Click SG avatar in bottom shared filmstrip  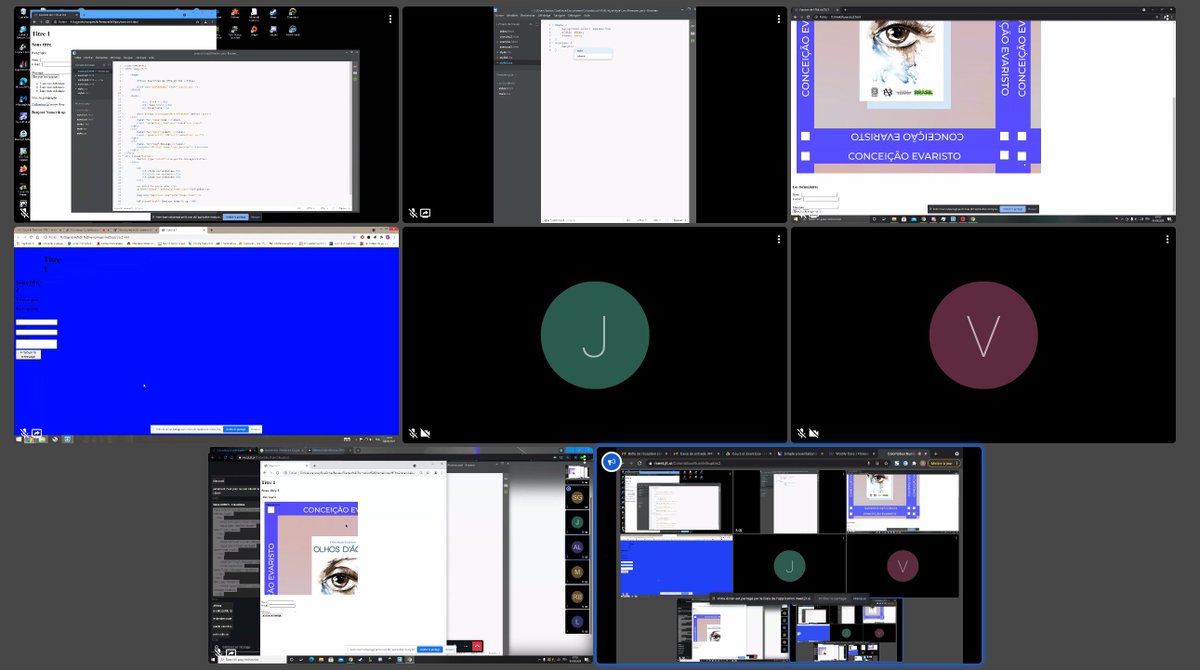577,497
